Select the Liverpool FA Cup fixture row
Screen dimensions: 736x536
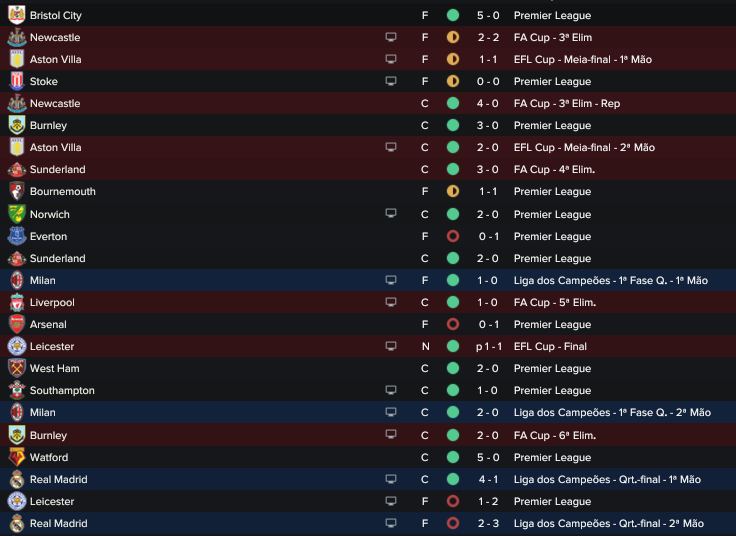pyautogui.click(x=368, y=302)
